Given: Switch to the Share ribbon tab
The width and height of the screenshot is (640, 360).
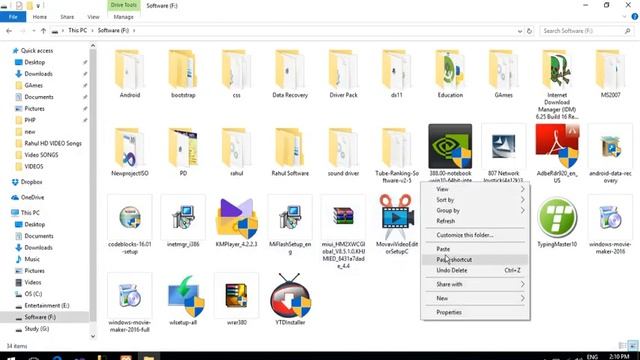Looking at the screenshot, I should pyautogui.click(x=67, y=17).
